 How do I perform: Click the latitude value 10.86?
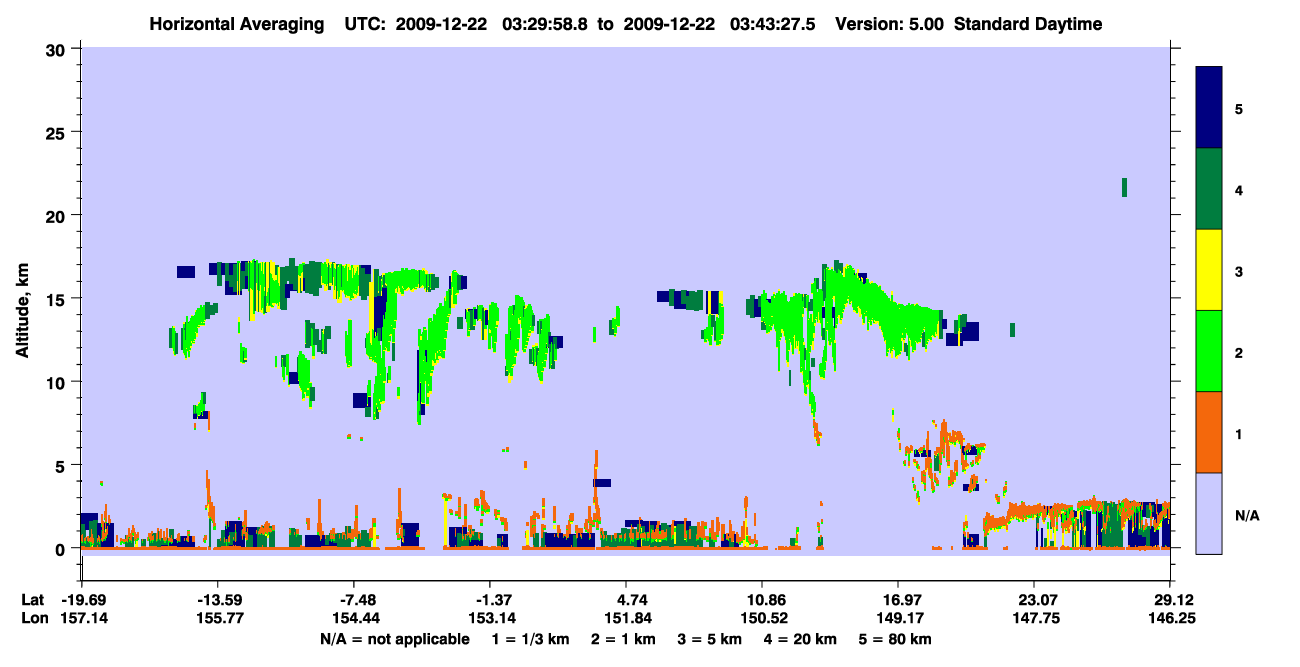pyautogui.click(x=761, y=600)
